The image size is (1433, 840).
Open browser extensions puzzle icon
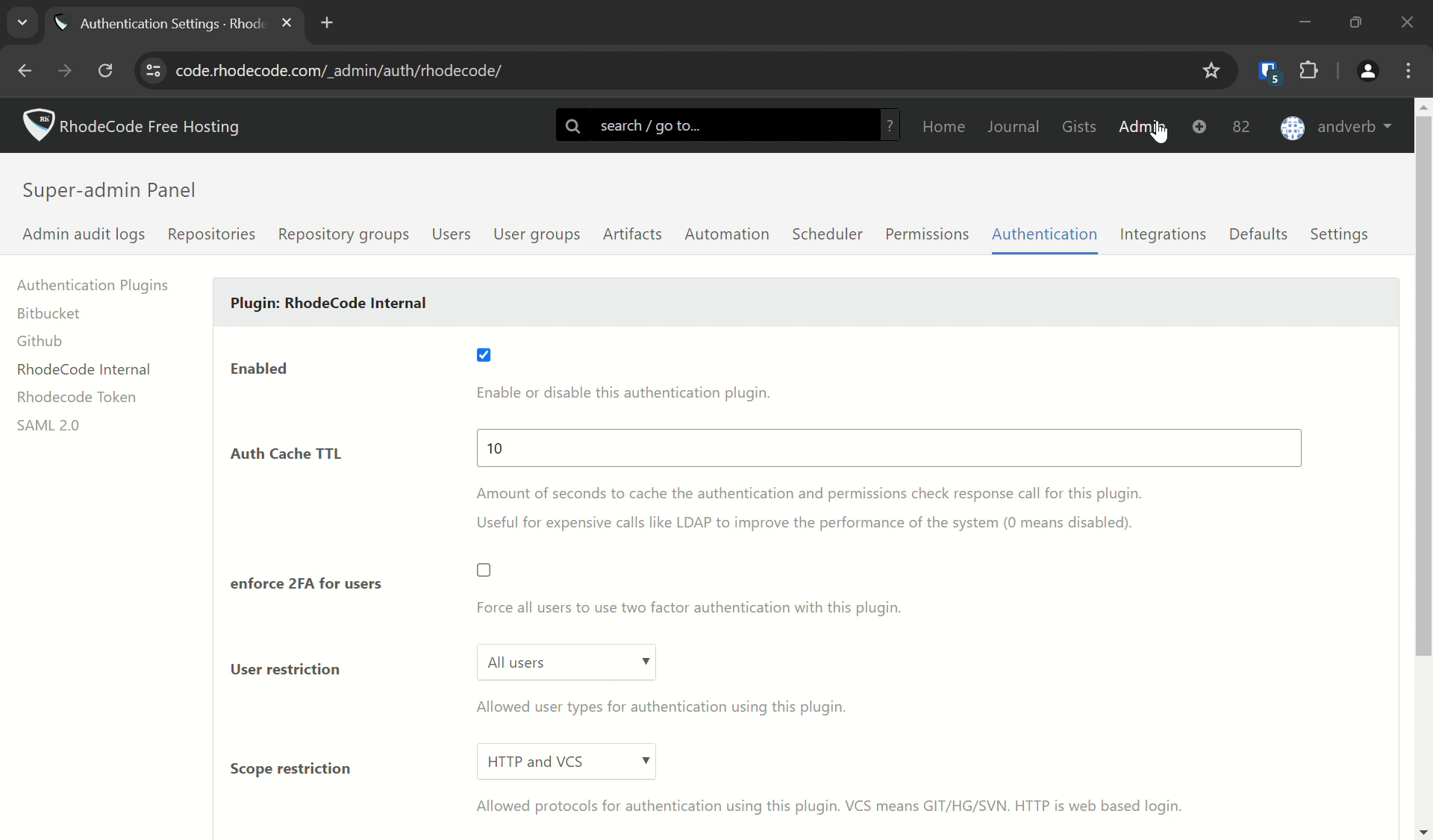point(1309,71)
